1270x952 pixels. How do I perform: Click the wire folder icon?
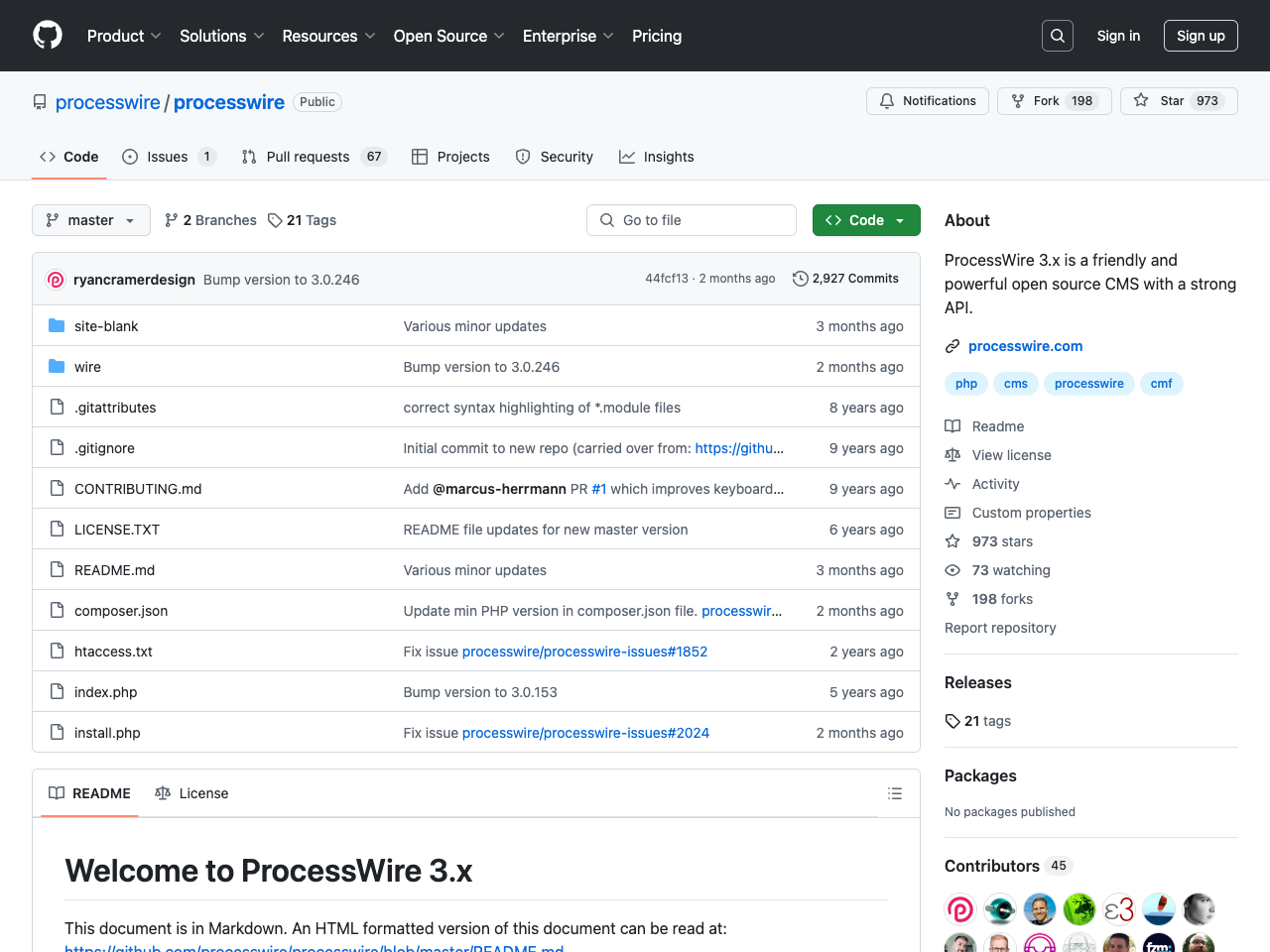(x=57, y=367)
